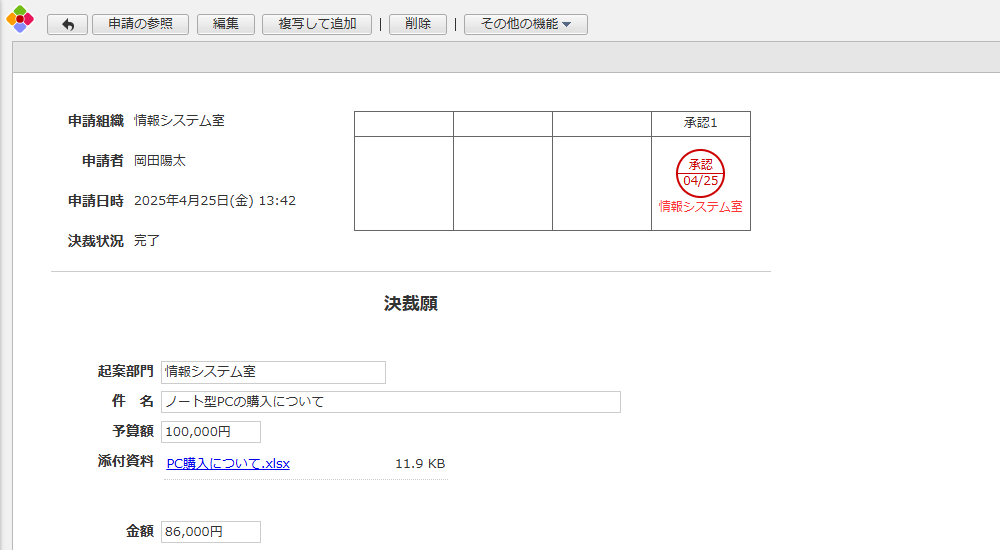The width and height of the screenshot is (1000, 550).
Task: Click the 金額 field showing 86,000円
Action: click(210, 532)
